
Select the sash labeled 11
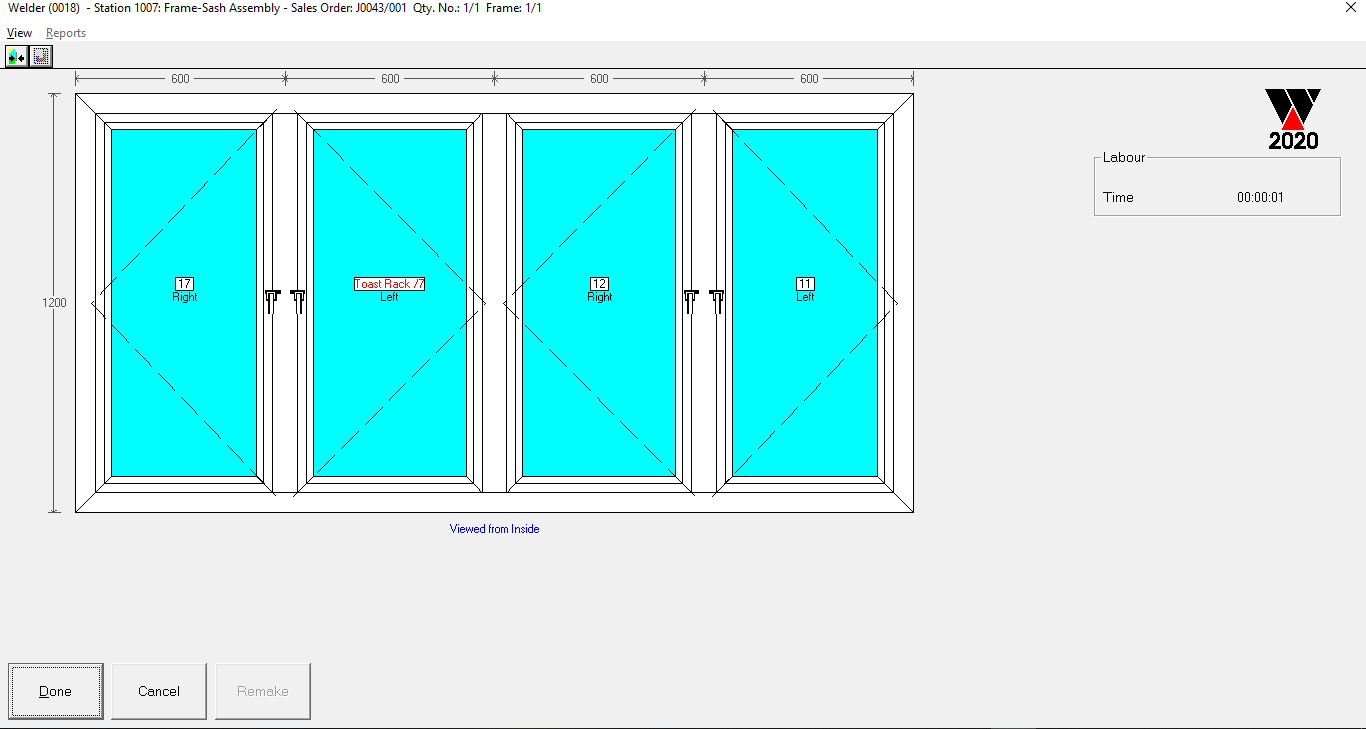pos(805,284)
